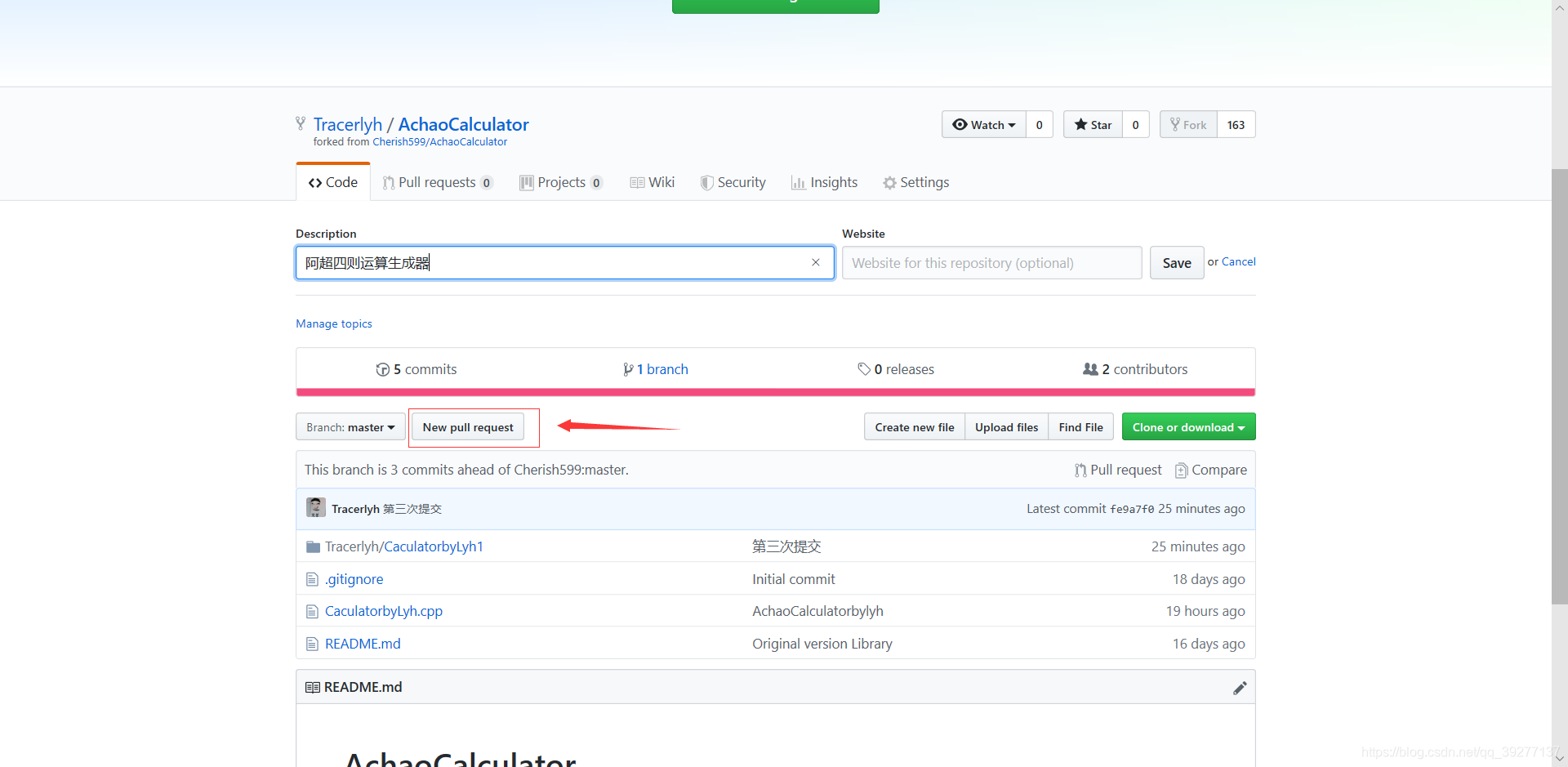The height and width of the screenshot is (767, 1568).
Task: Open the Original version Library commit message
Action: coord(822,644)
